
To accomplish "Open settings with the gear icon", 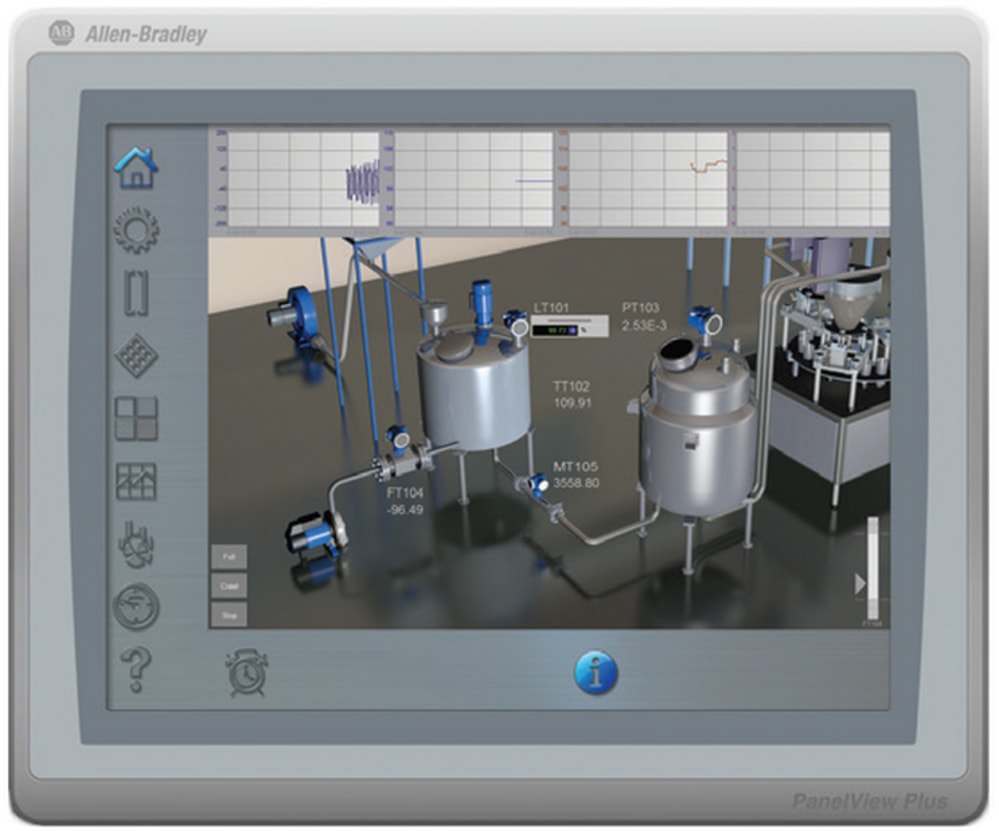I will pos(136,229).
